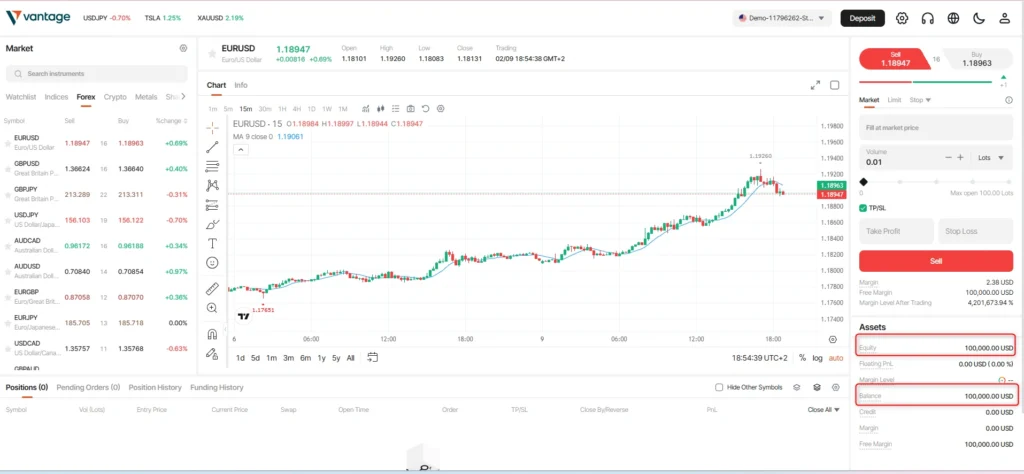Open the Pending Orders tab
This screenshot has height=474, width=1024.
[88, 387]
